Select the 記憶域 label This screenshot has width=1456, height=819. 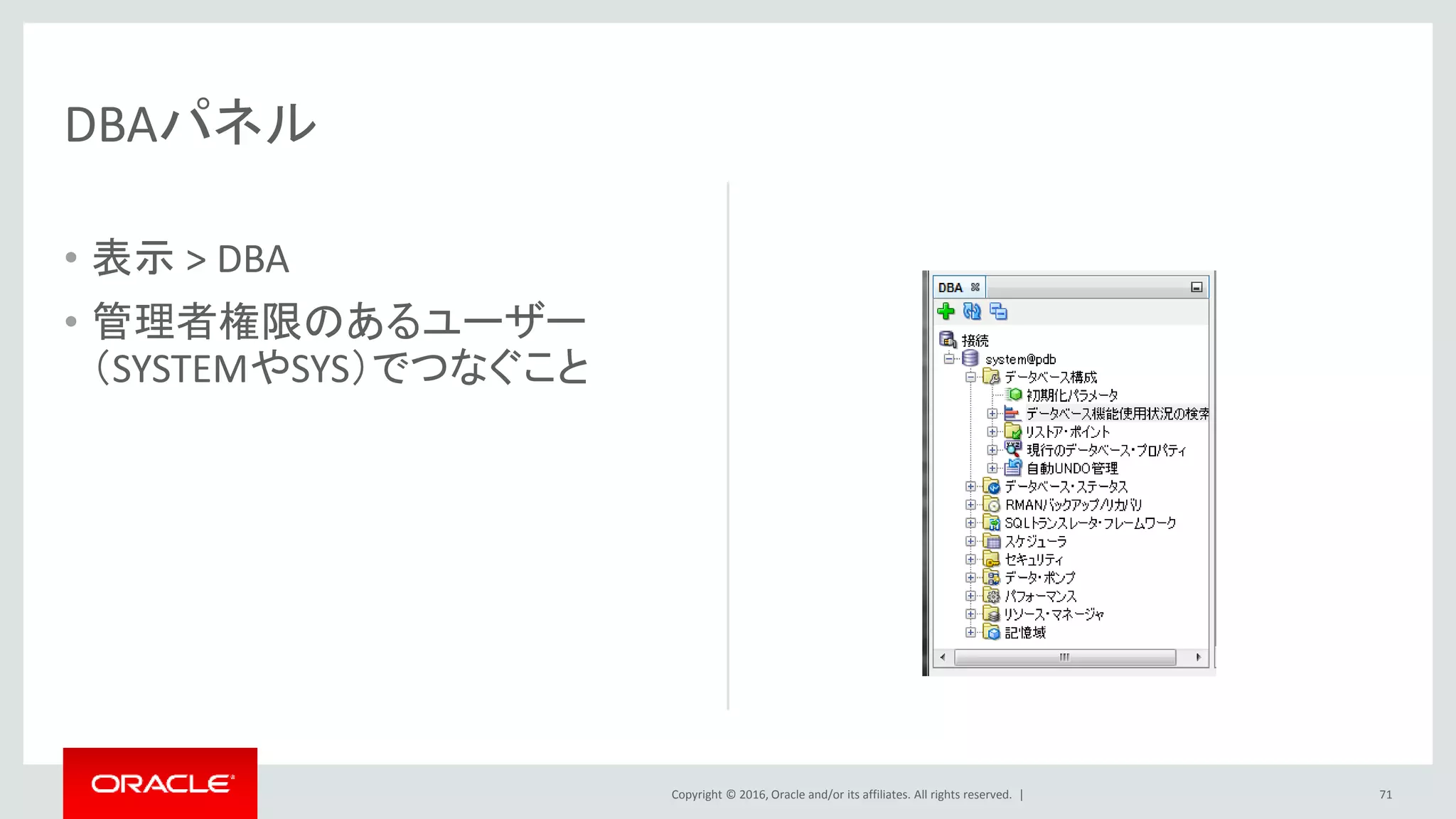(1025, 633)
